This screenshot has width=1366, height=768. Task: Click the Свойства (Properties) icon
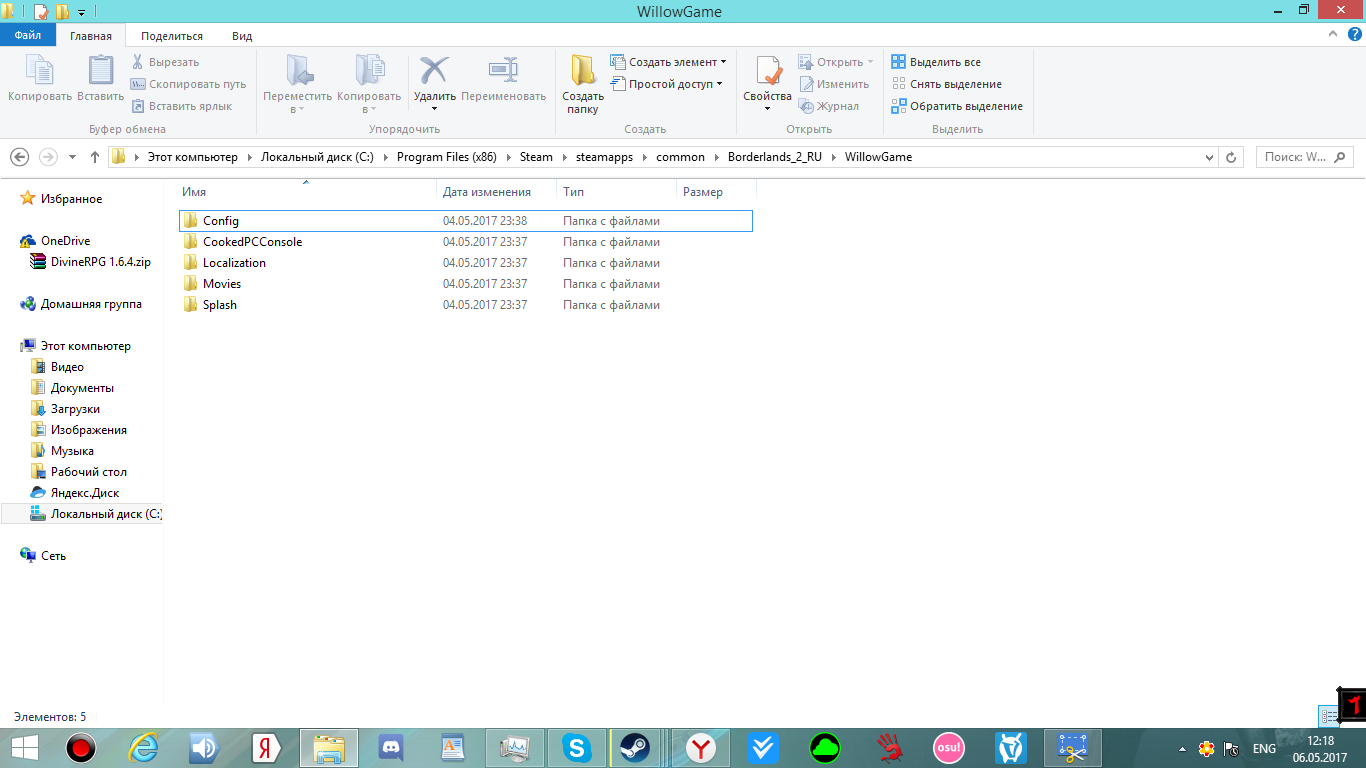tap(767, 72)
